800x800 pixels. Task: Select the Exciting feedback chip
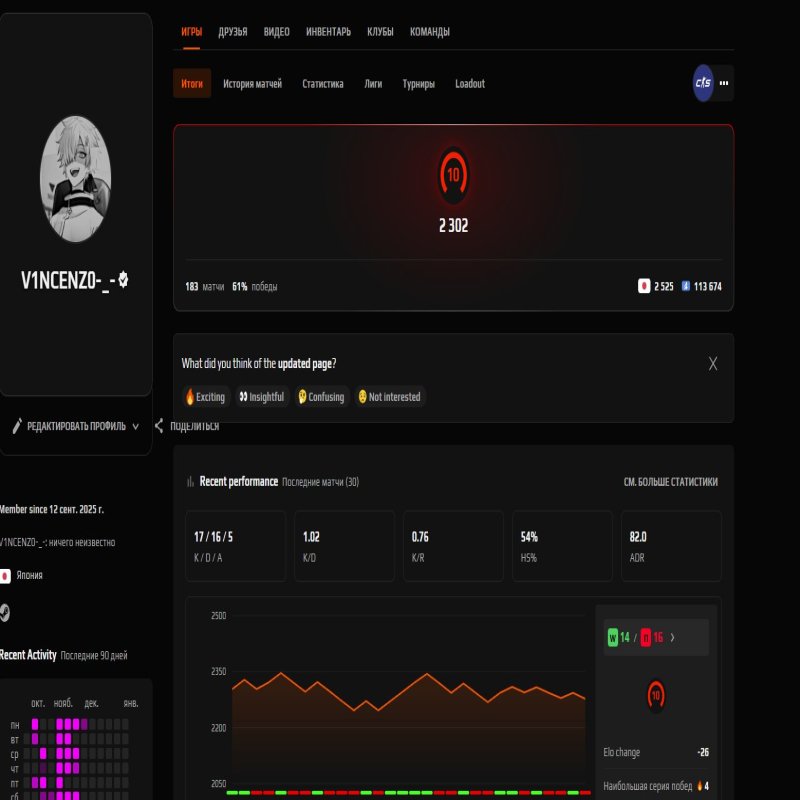[x=204, y=397]
